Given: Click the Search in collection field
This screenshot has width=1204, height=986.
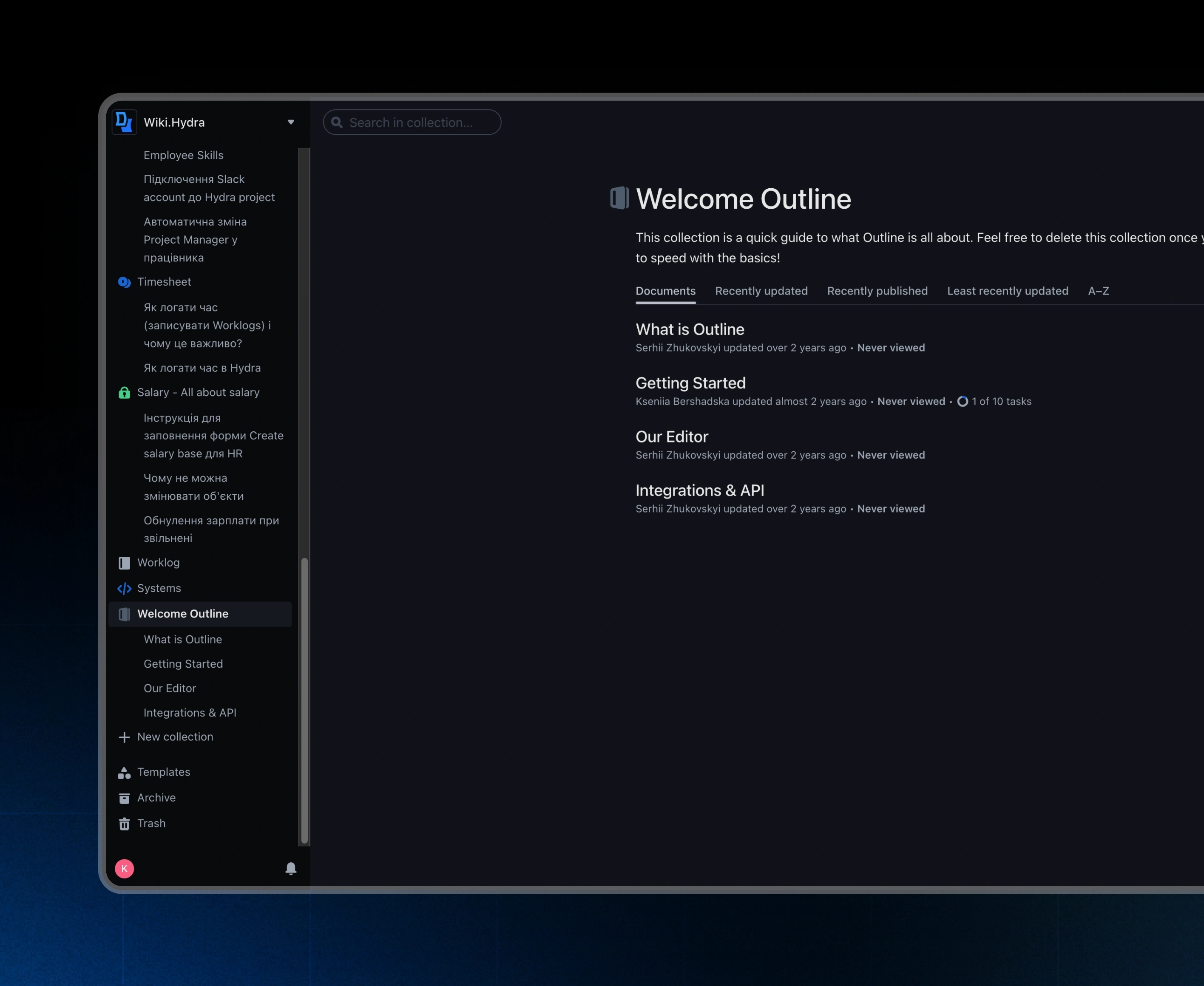Looking at the screenshot, I should pyautogui.click(x=412, y=122).
